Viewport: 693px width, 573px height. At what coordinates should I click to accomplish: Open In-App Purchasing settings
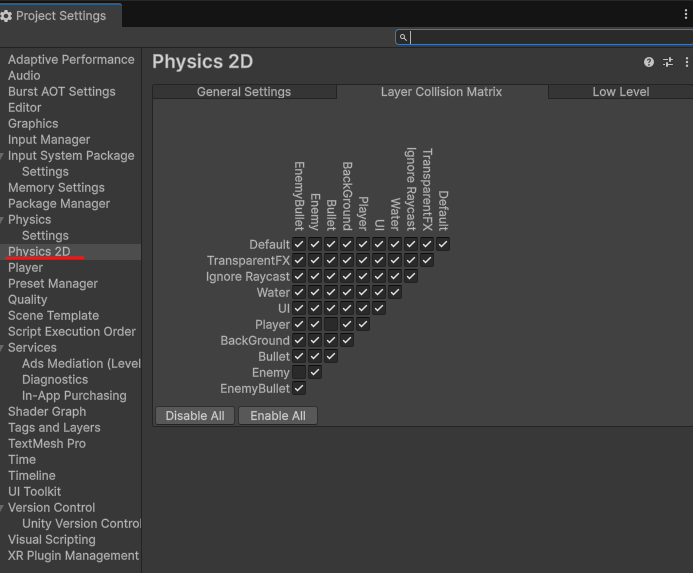point(74,396)
